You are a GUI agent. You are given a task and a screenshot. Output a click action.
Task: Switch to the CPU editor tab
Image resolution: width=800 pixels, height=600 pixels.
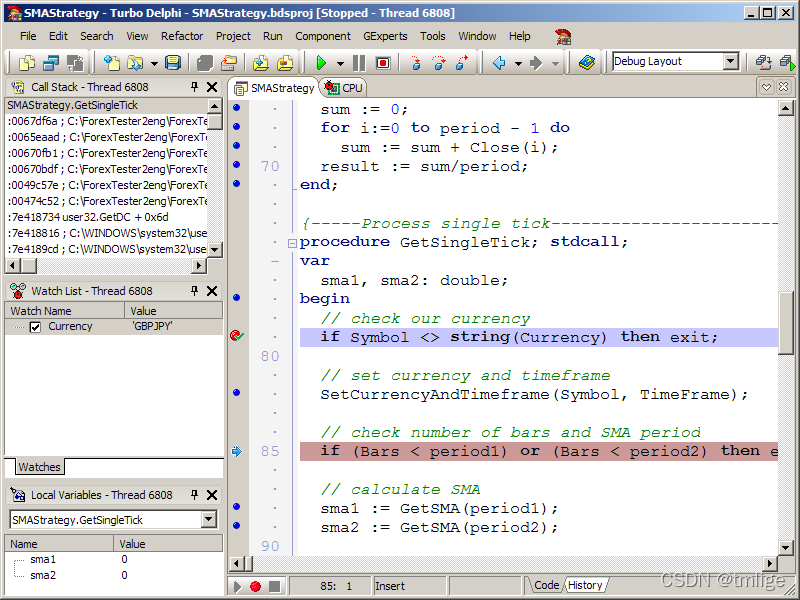click(x=344, y=88)
